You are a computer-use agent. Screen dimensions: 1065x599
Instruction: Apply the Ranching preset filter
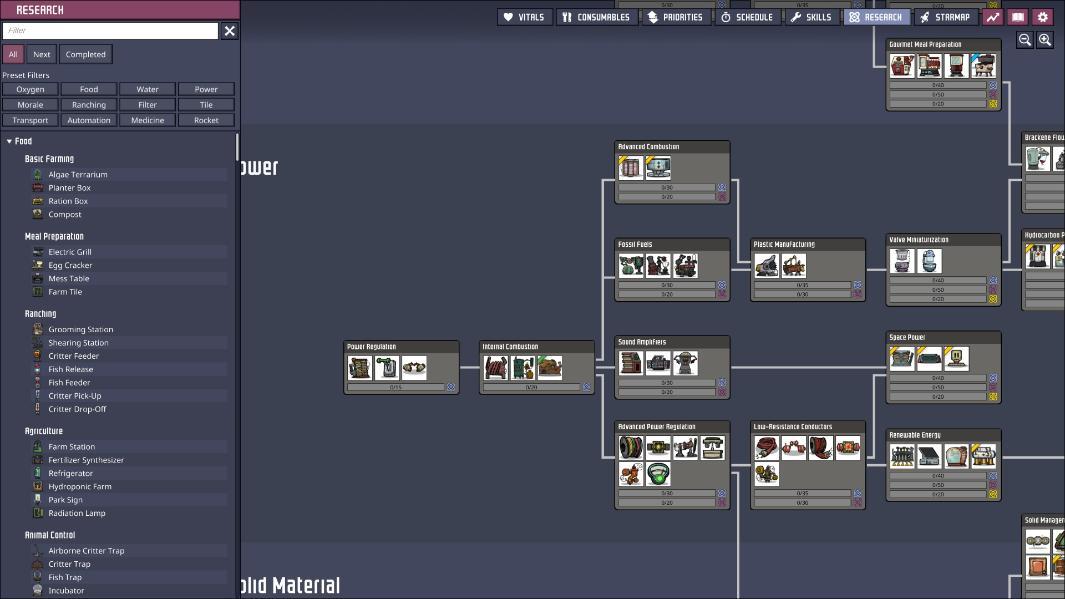(88, 105)
